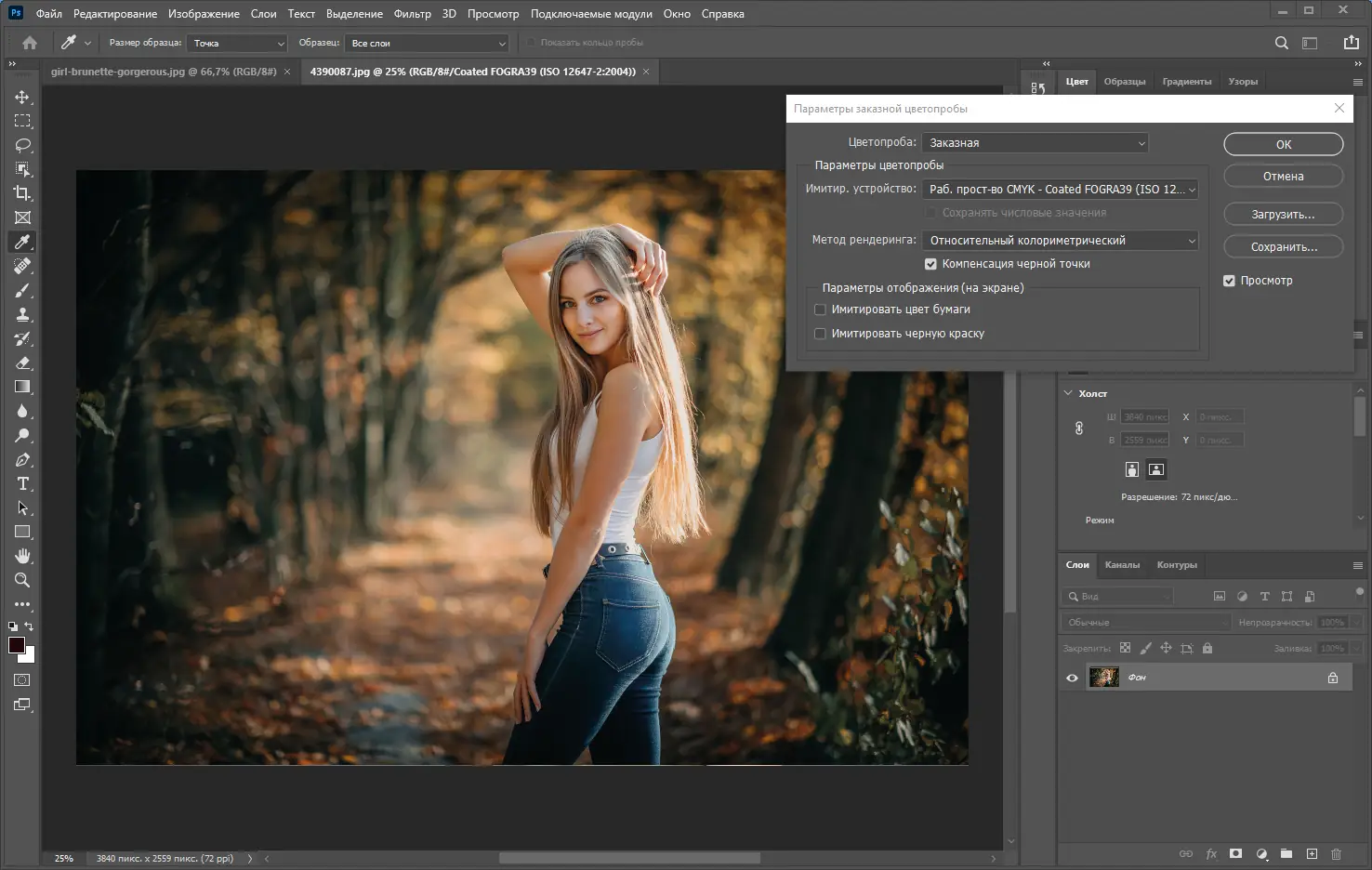The width and height of the screenshot is (1372, 870).
Task: Hide the Фон layer with eye icon
Action: [1072, 678]
